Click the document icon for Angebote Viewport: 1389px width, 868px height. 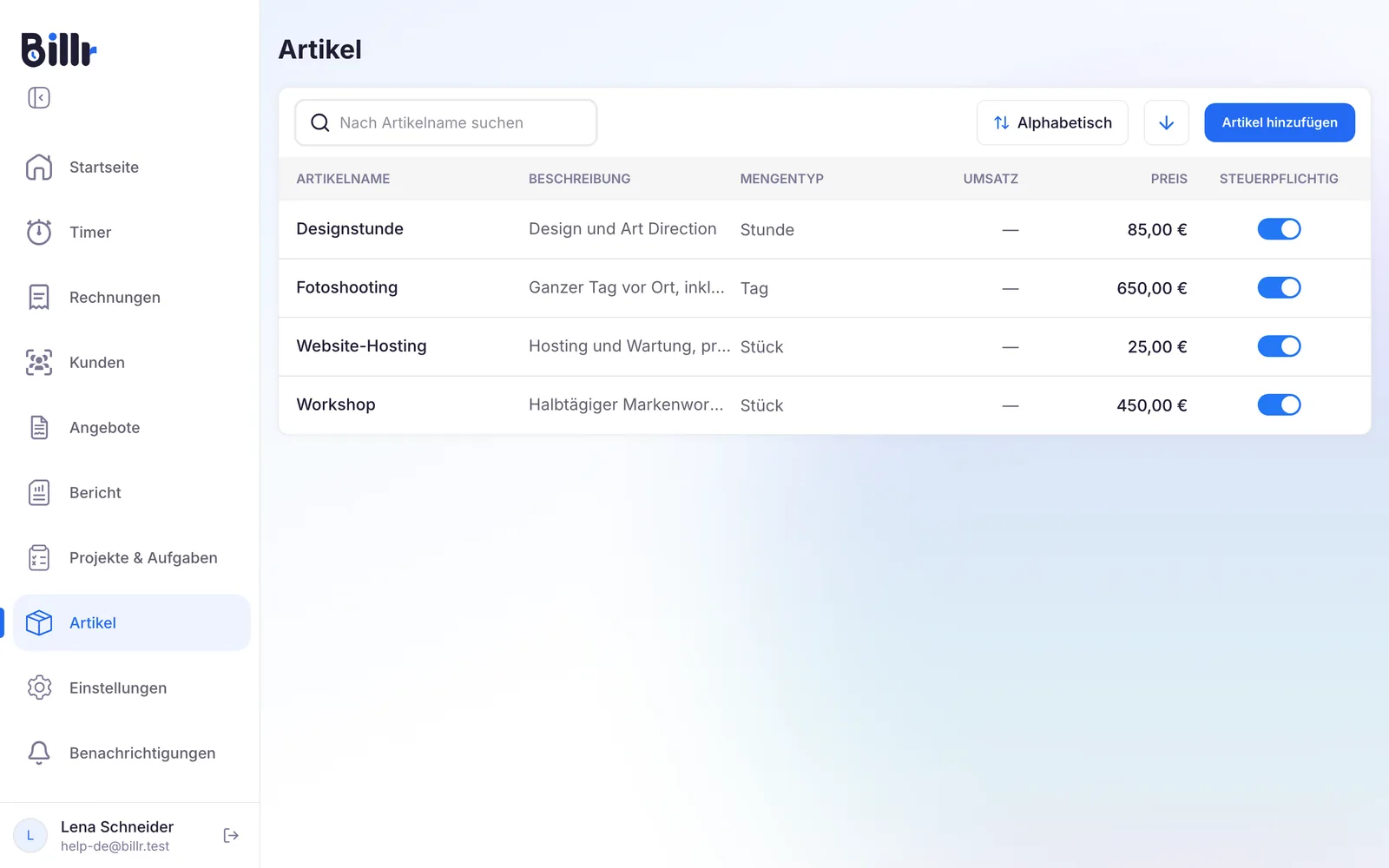(x=39, y=427)
